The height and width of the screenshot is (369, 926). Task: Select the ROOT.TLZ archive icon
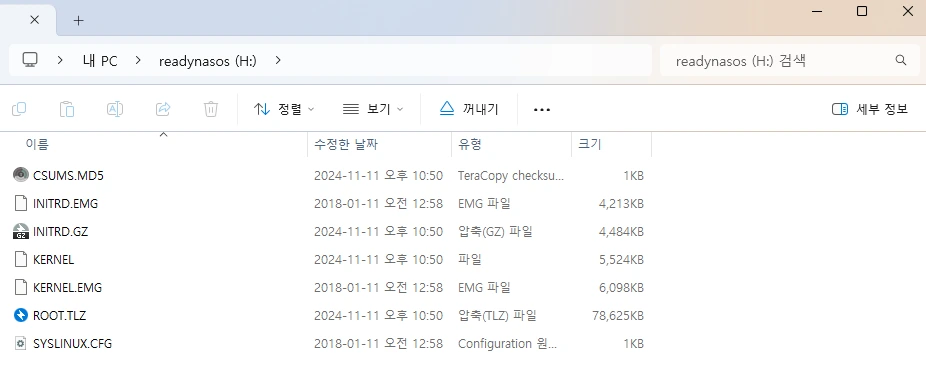pos(21,315)
